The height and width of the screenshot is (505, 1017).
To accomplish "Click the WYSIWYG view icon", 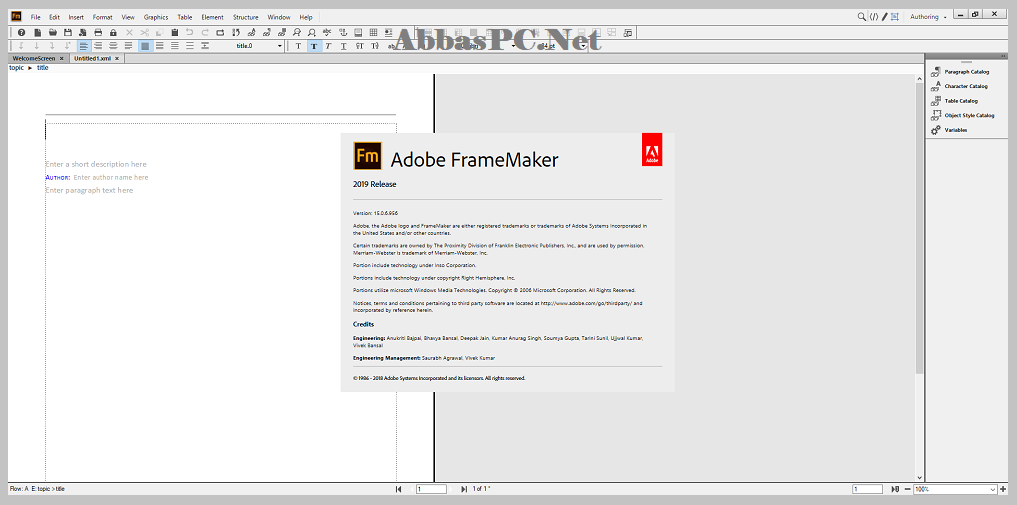I will pyautogui.click(x=895, y=17).
